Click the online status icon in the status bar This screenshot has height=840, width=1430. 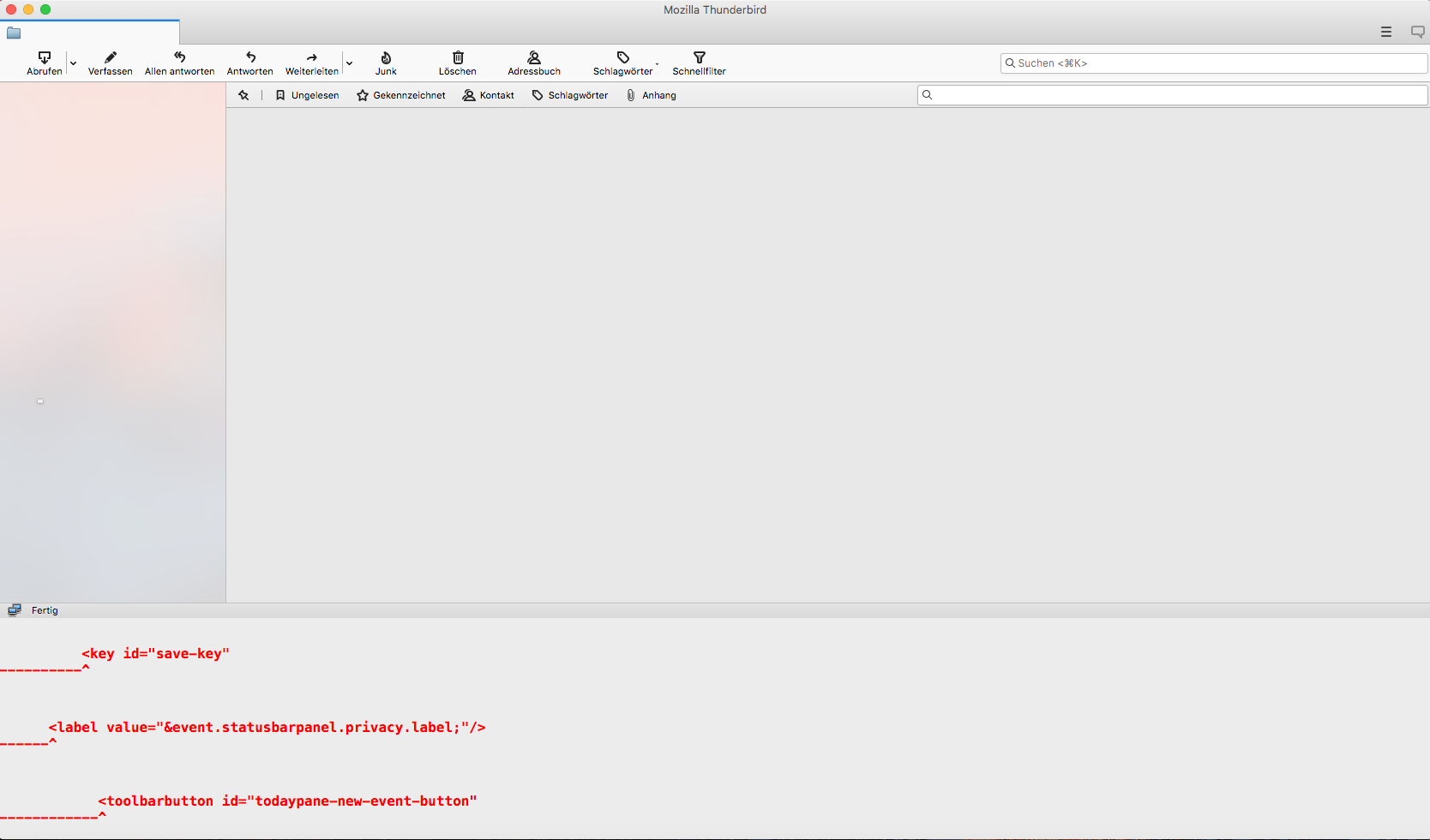[x=15, y=610]
